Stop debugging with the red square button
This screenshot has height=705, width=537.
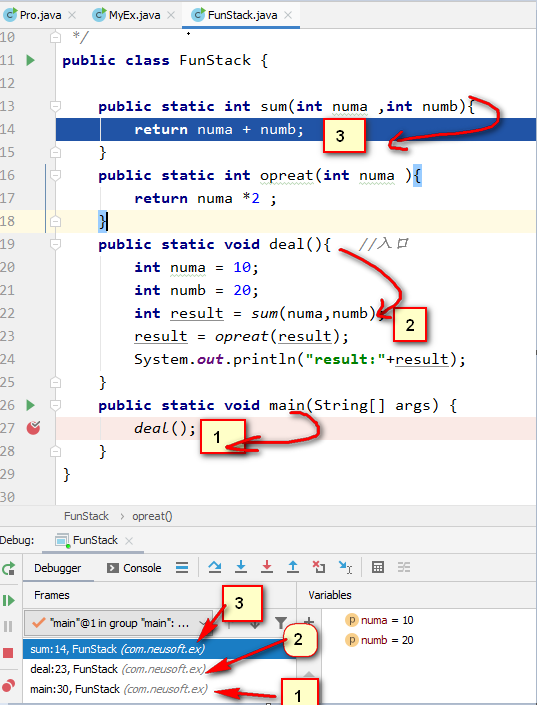tap(8, 652)
